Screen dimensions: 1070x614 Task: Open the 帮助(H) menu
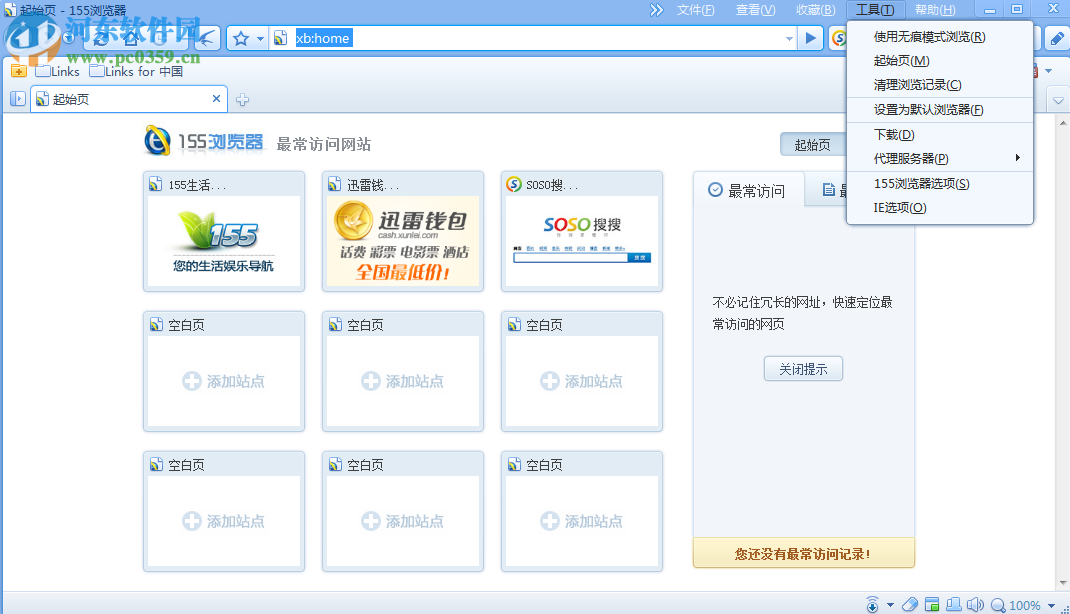coord(935,10)
